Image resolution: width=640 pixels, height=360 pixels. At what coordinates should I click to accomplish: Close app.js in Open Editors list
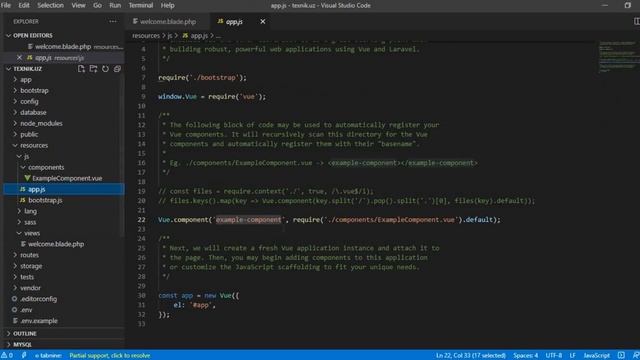(19, 58)
